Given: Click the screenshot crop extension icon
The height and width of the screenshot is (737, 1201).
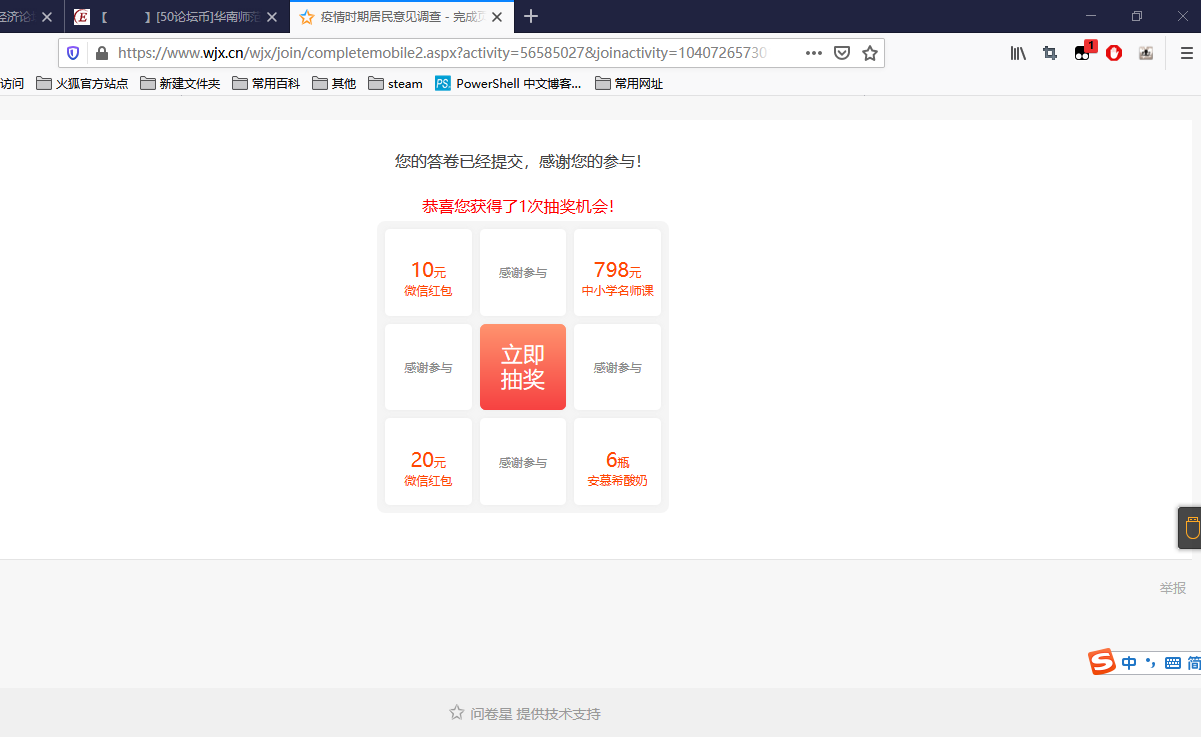Looking at the screenshot, I should tap(1050, 53).
